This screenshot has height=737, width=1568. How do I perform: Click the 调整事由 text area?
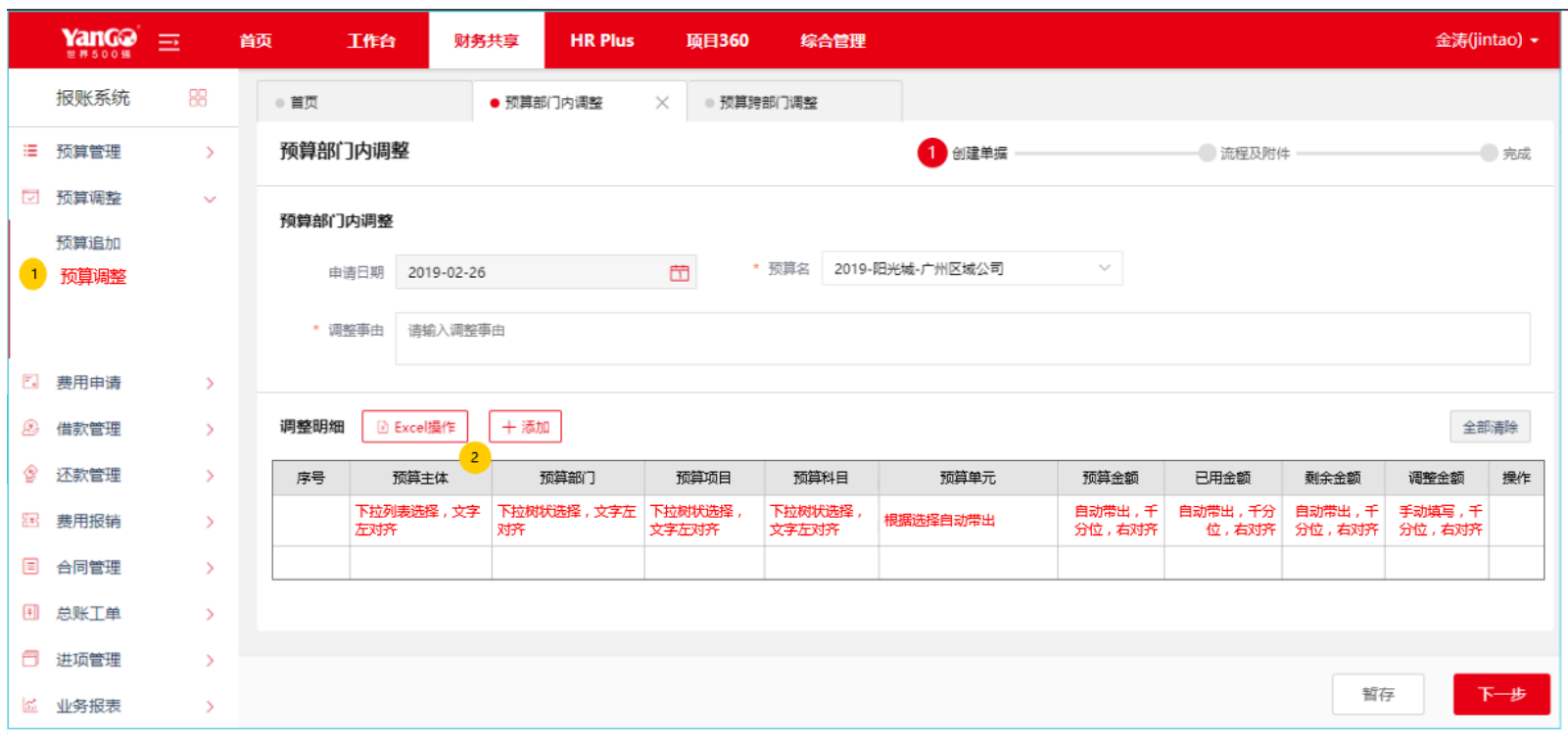963,339
